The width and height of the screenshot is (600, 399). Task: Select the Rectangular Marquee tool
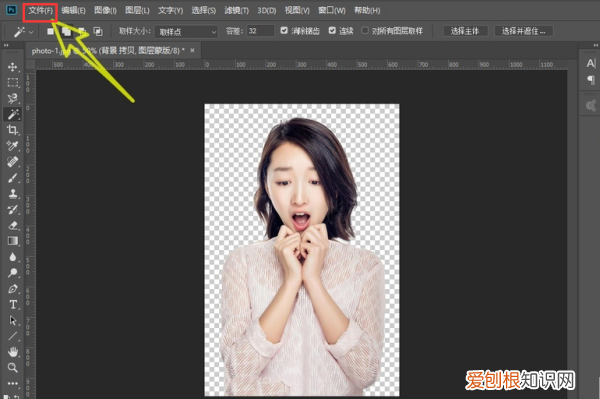(13, 83)
